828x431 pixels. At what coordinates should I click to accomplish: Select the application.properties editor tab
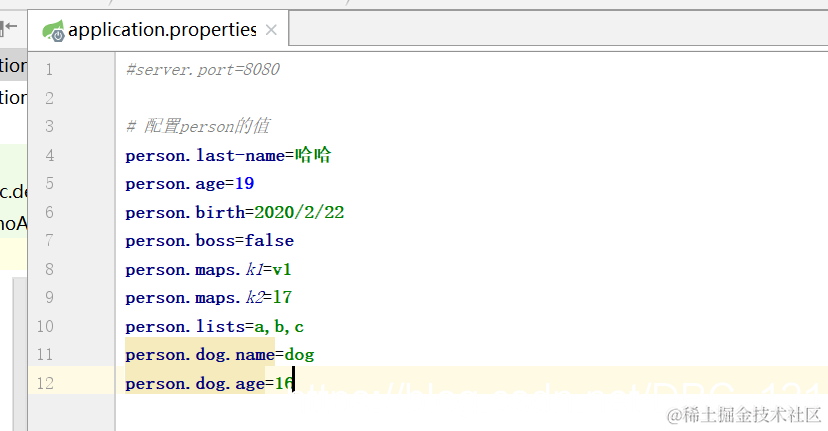click(x=158, y=30)
